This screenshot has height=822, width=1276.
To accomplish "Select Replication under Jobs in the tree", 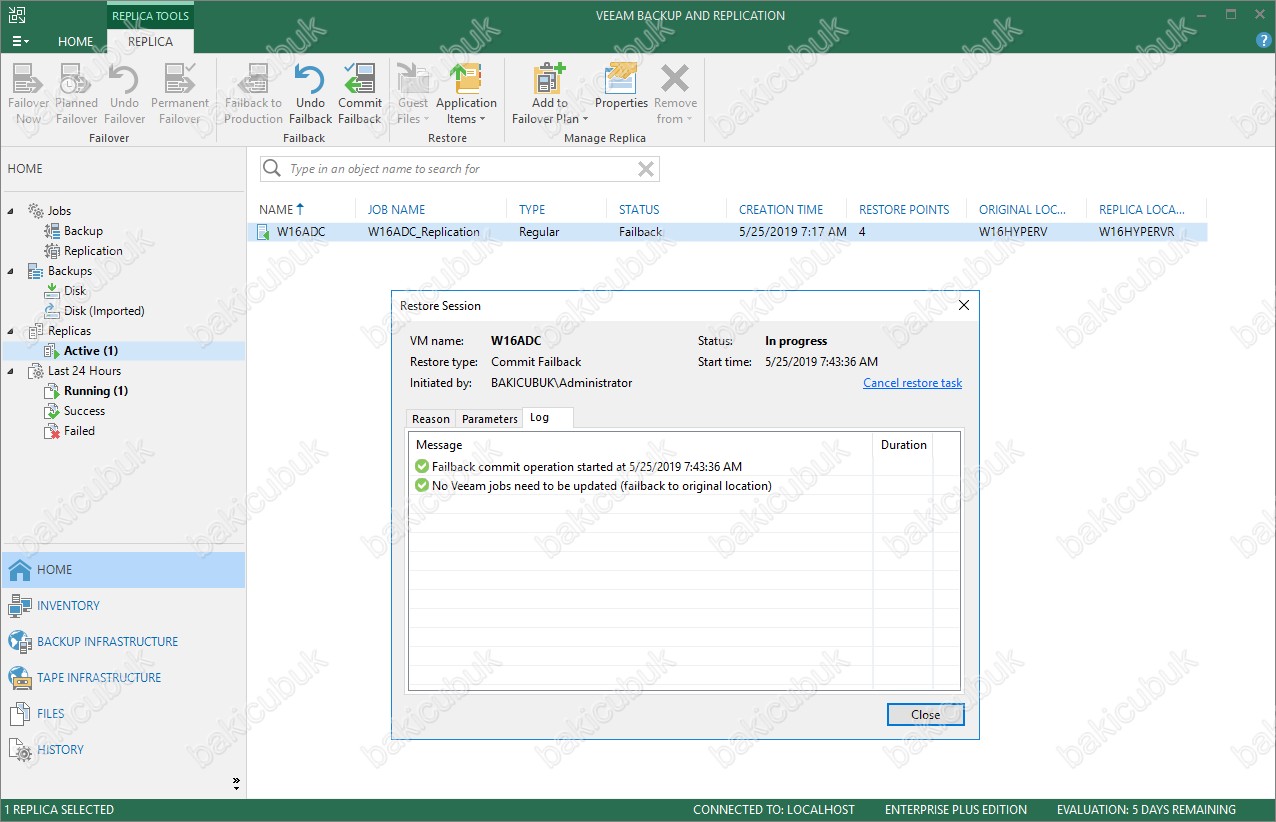I will click(93, 251).
